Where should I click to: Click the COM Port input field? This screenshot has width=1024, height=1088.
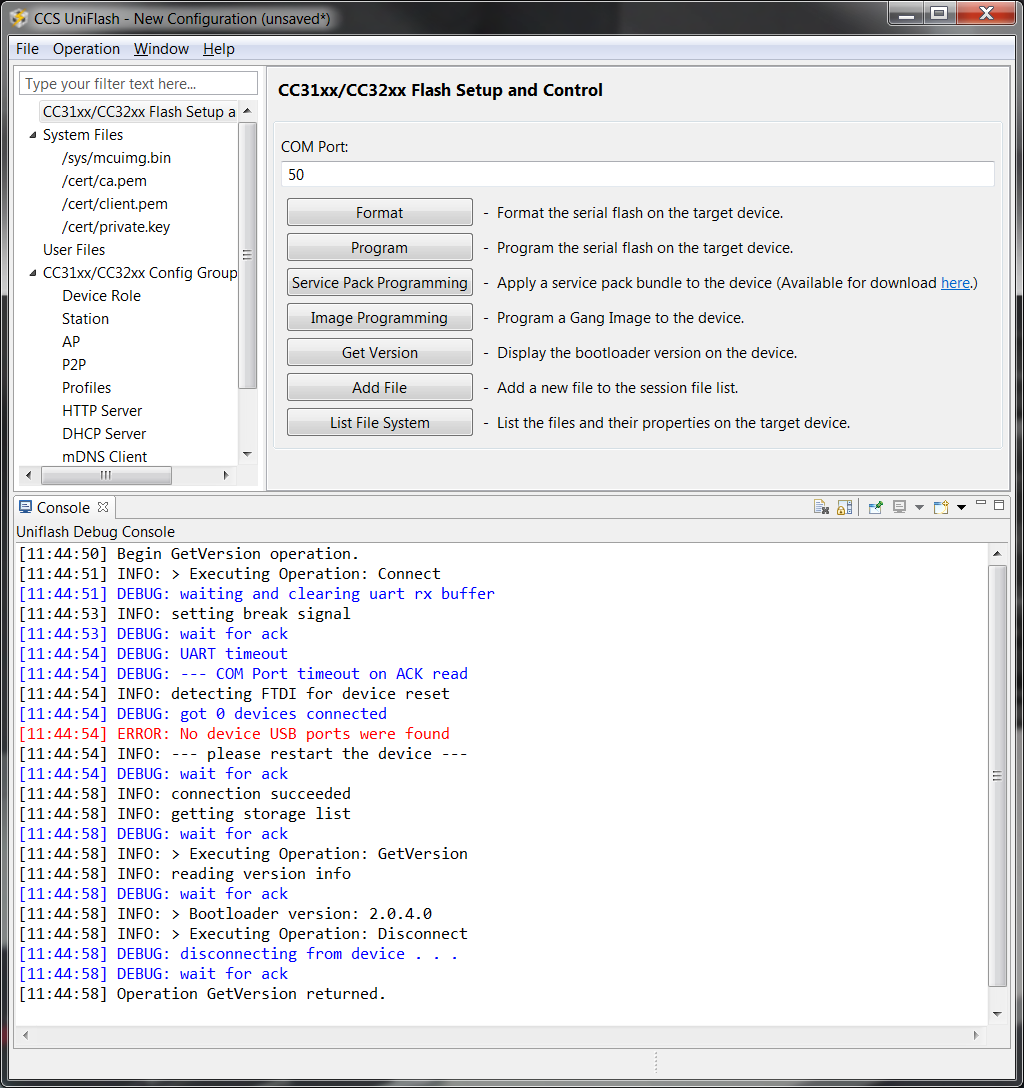638,174
